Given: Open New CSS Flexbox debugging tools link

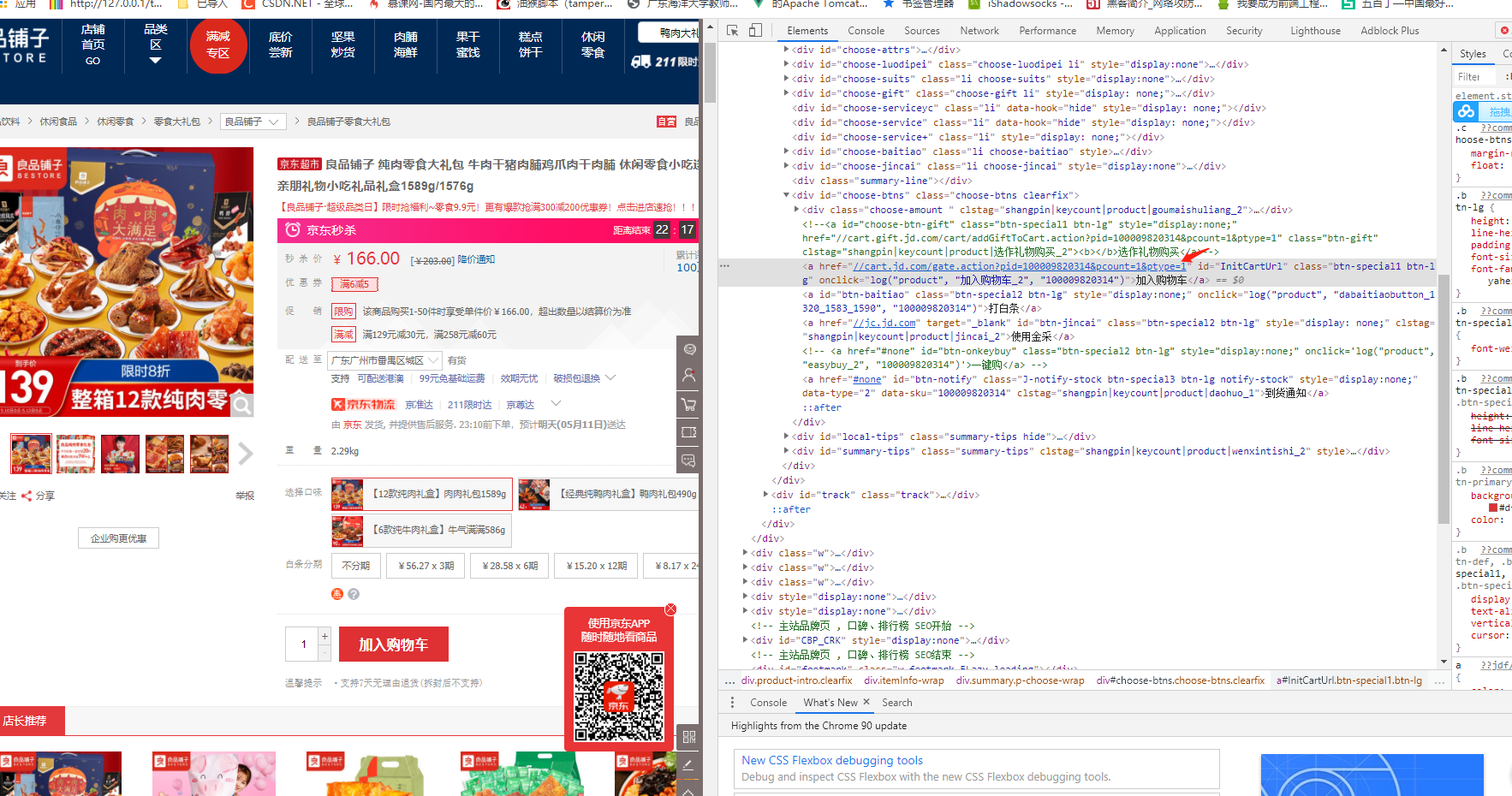Looking at the screenshot, I should click(x=831, y=760).
